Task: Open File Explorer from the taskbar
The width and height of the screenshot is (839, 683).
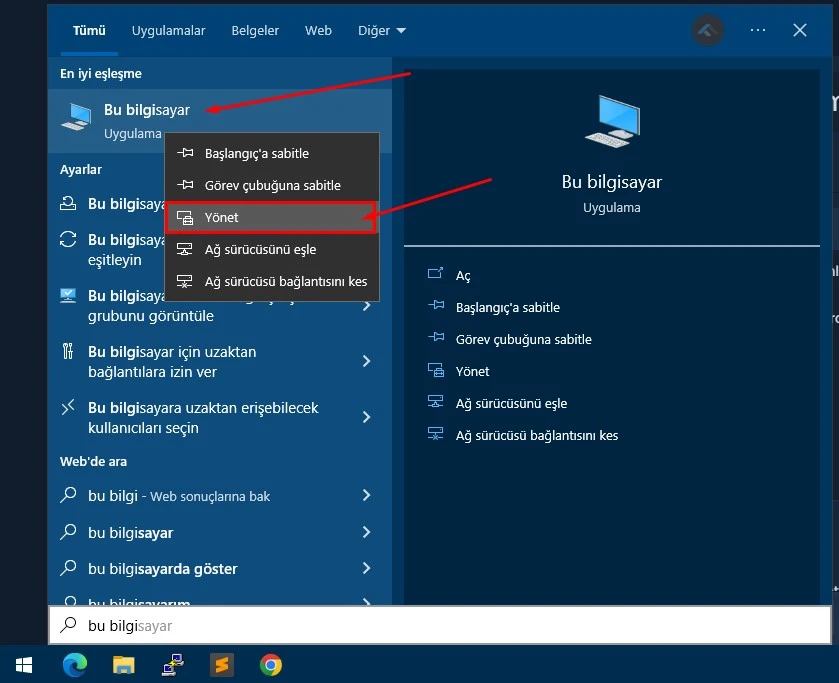Action: coord(124,664)
